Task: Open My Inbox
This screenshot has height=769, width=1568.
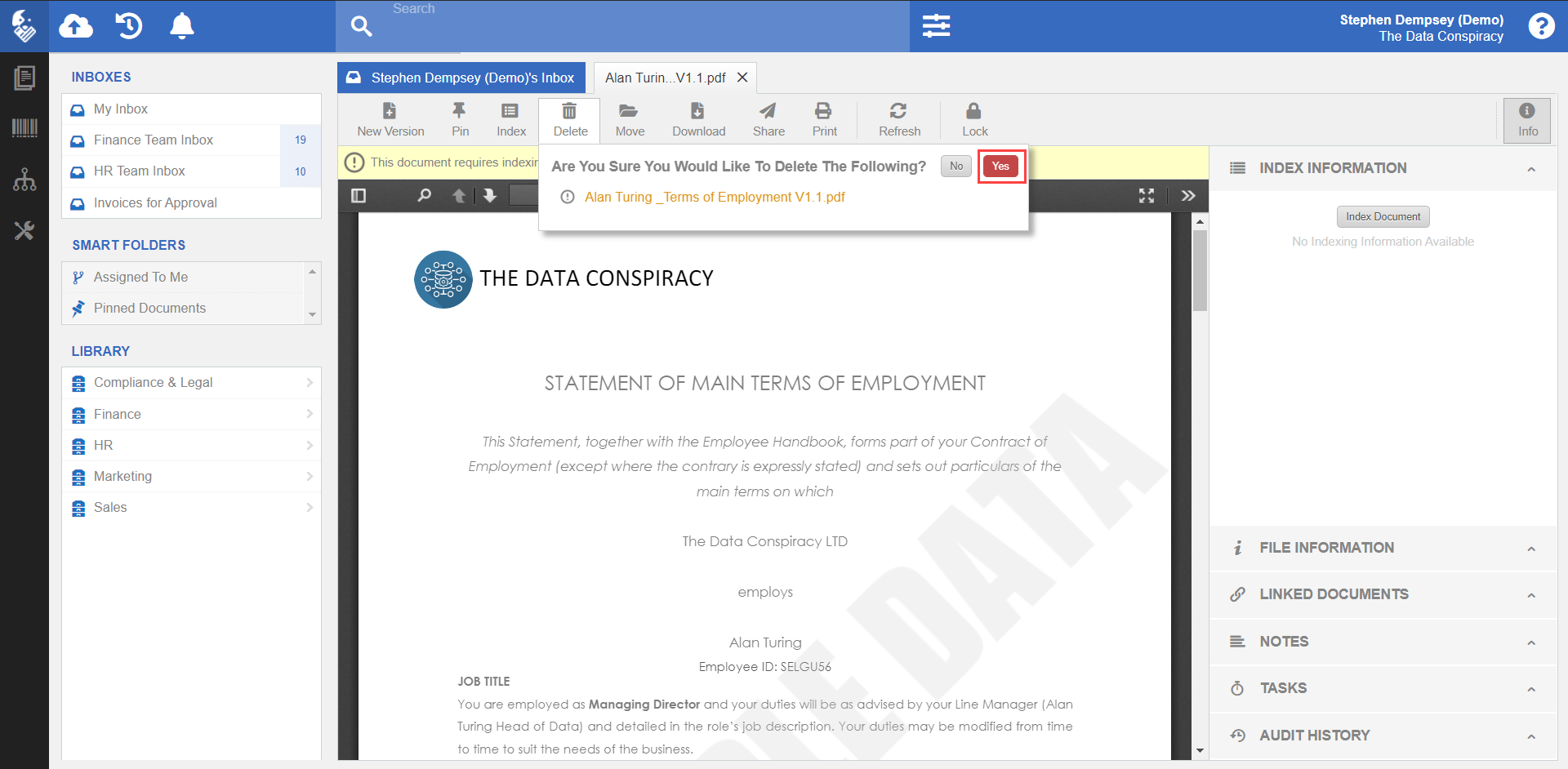Action: click(191, 109)
